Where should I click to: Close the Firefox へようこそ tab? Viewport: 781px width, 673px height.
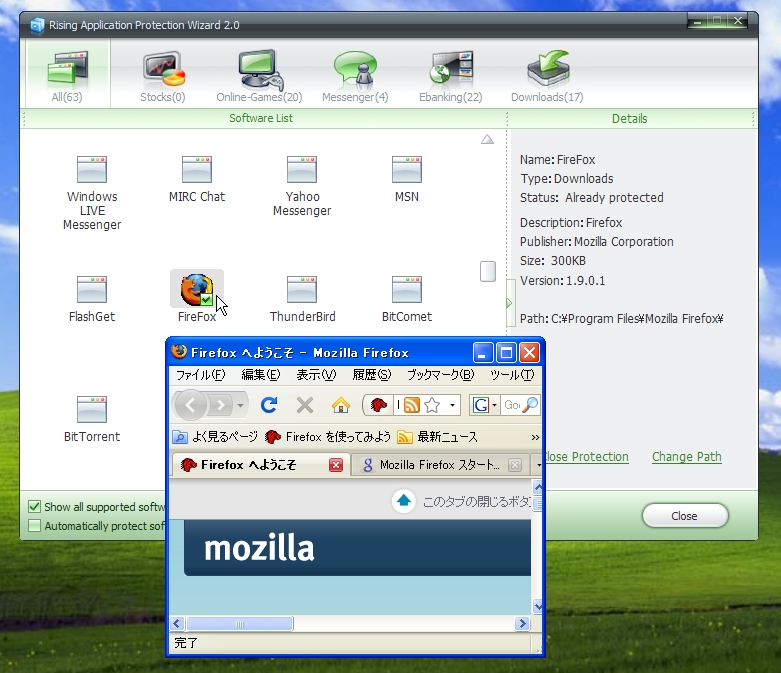pos(336,465)
